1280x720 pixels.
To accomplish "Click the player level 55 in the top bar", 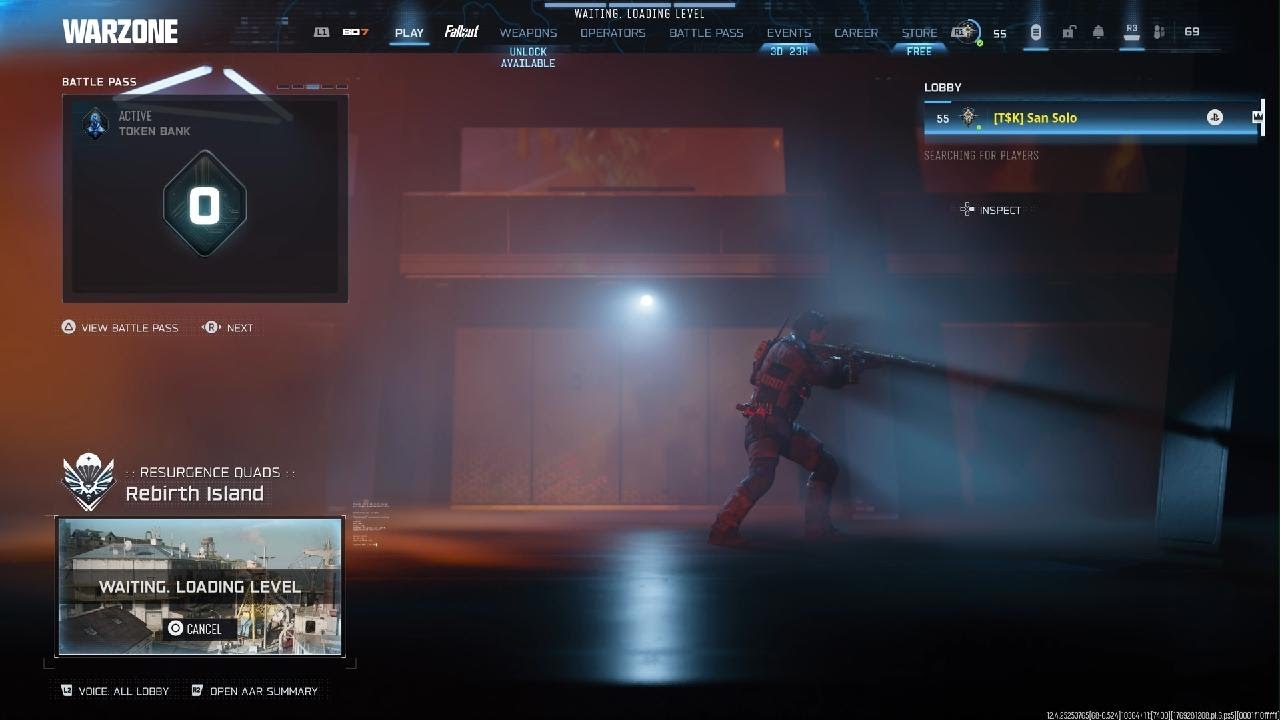I will (x=1000, y=33).
